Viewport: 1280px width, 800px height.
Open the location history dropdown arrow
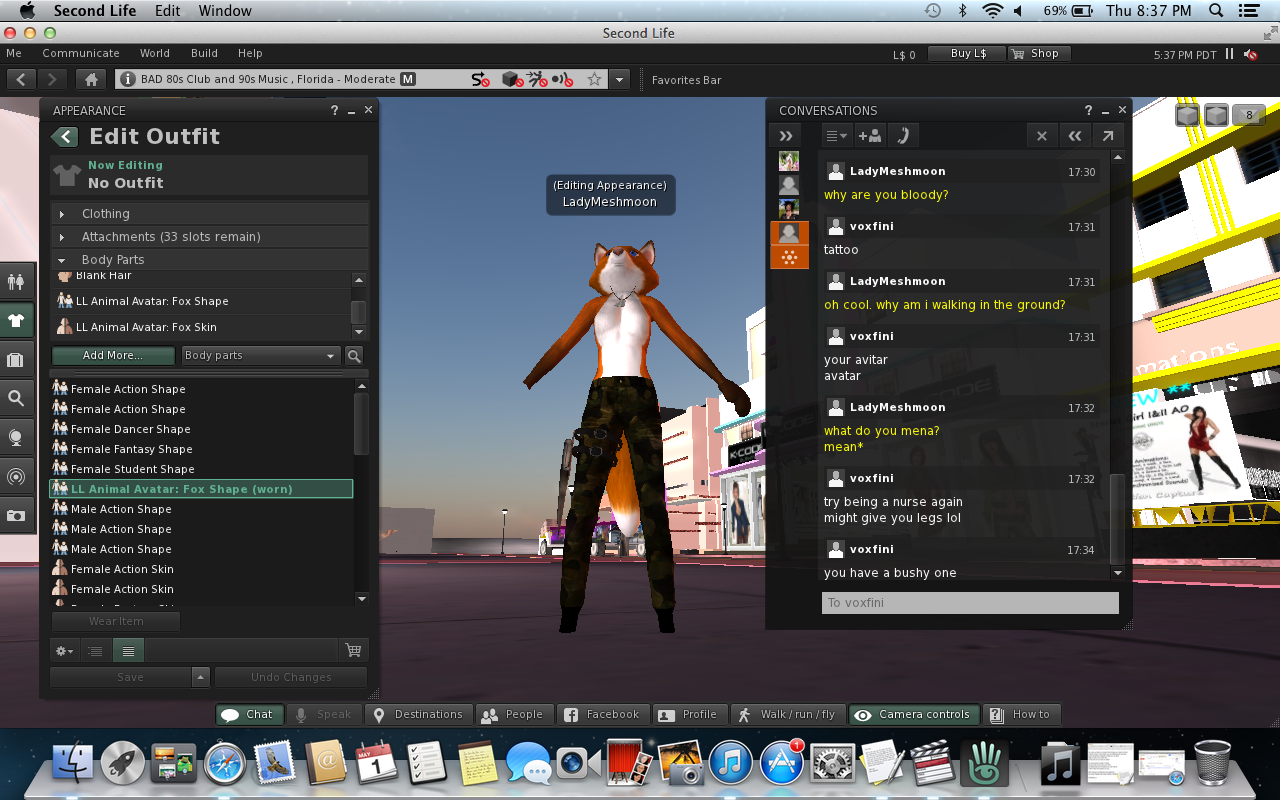[620, 79]
